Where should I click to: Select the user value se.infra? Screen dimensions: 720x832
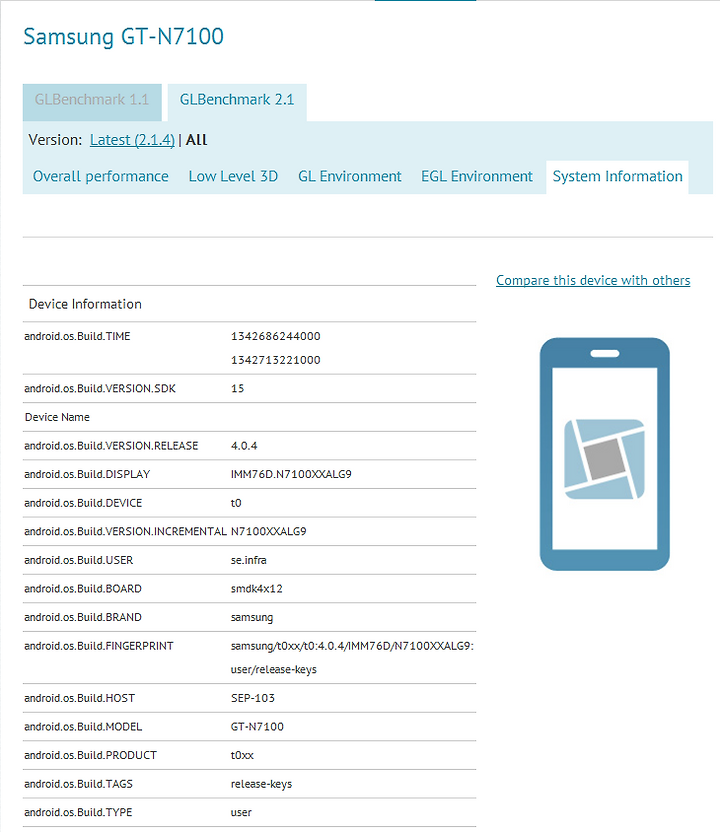(249, 560)
